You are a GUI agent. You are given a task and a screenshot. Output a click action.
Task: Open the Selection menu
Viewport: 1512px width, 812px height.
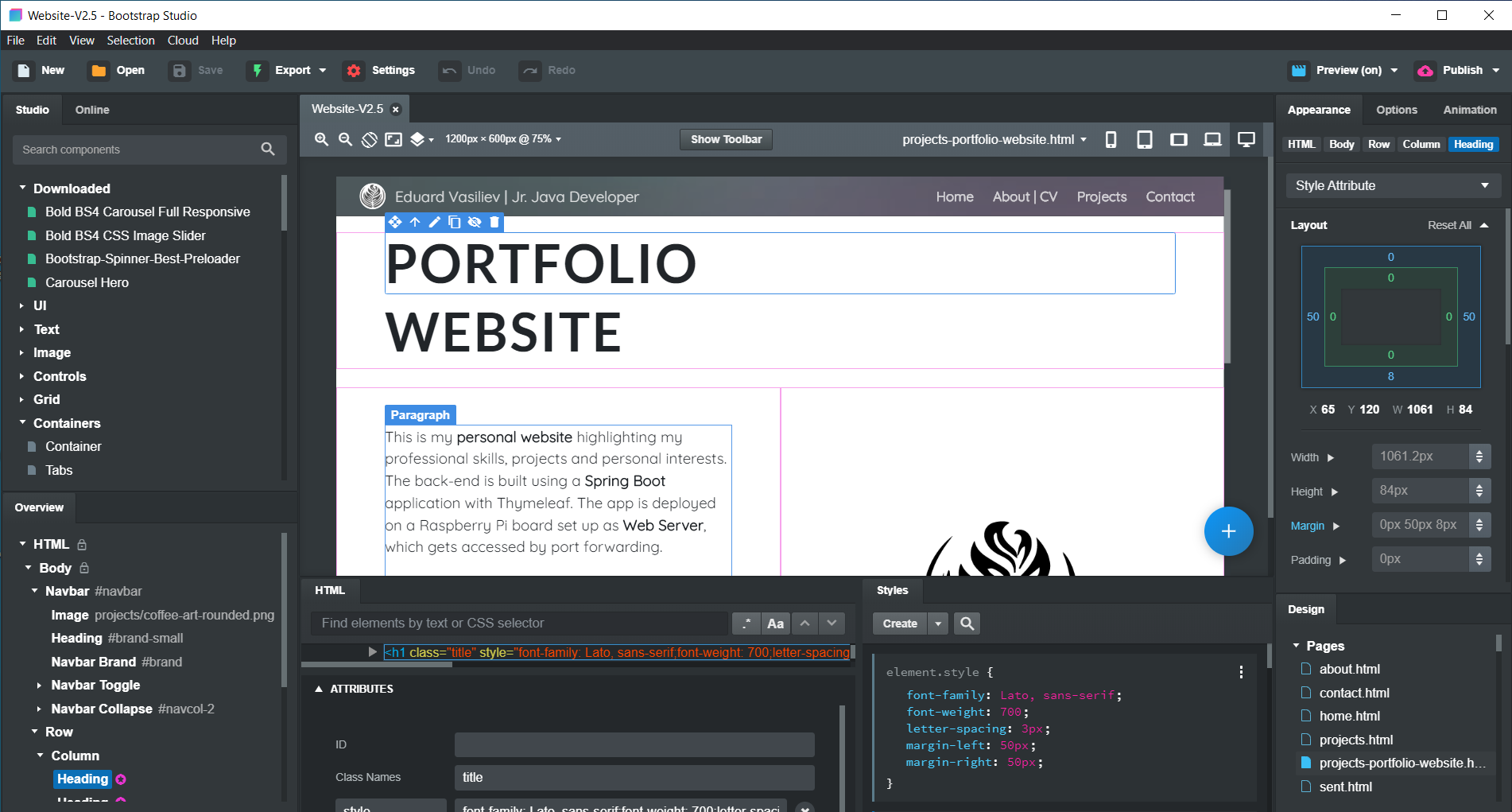click(130, 41)
